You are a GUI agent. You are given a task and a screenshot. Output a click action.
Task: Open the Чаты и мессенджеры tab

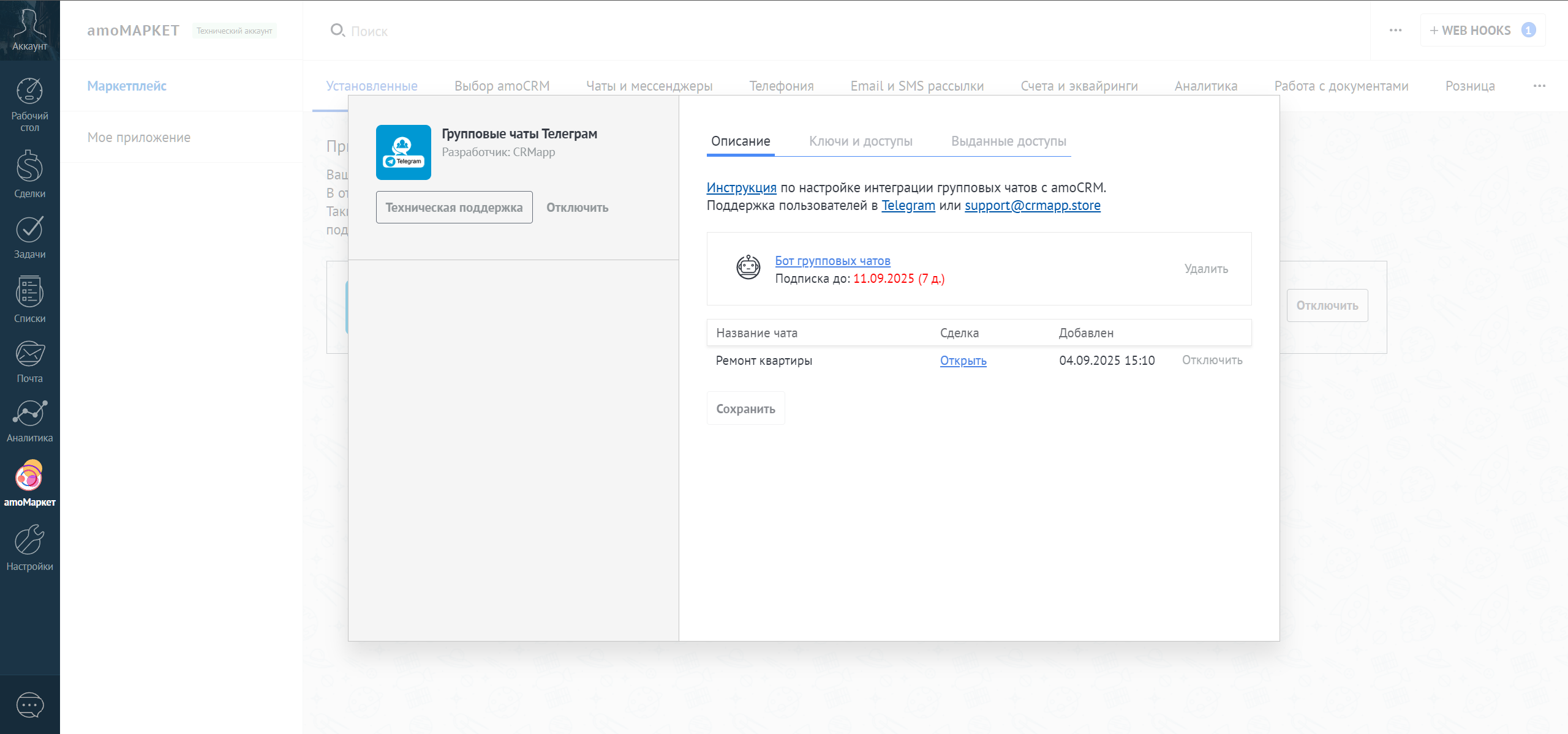[649, 86]
